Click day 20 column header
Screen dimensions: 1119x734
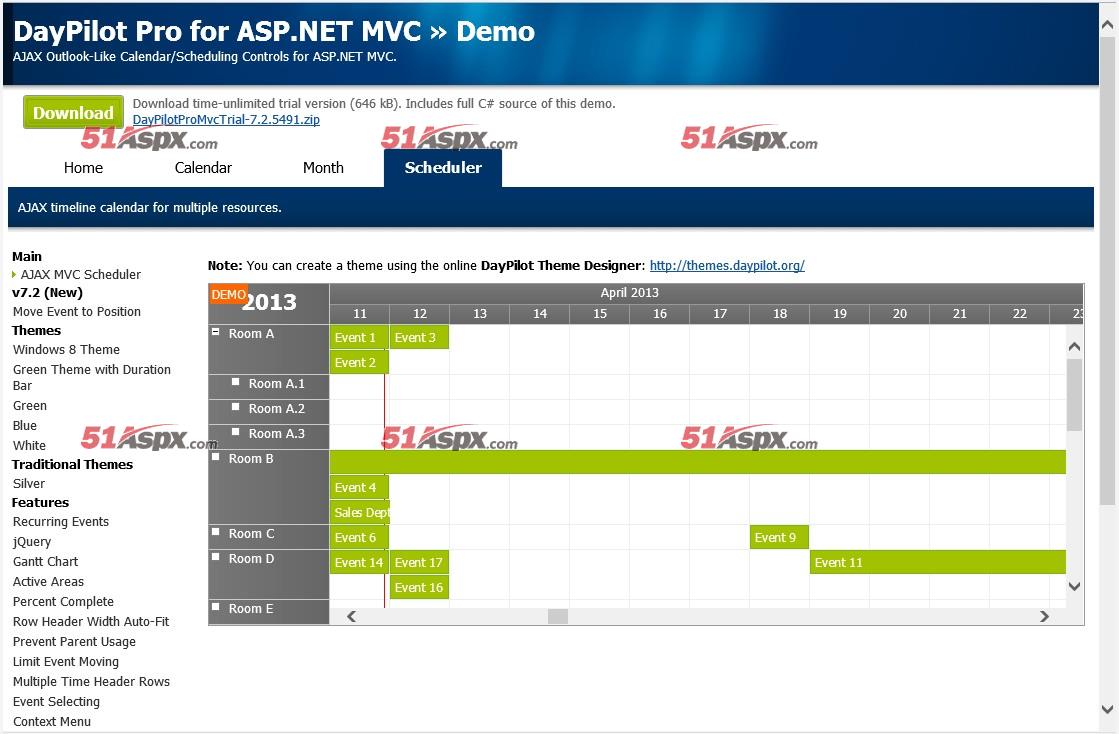point(899,314)
